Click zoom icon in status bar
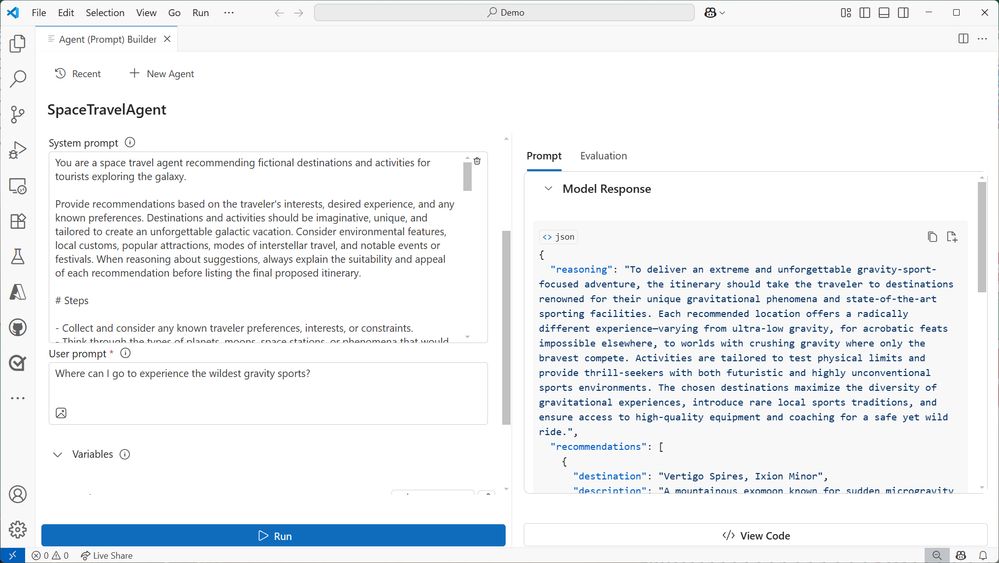999x563 pixels. [x=937, y=555]
